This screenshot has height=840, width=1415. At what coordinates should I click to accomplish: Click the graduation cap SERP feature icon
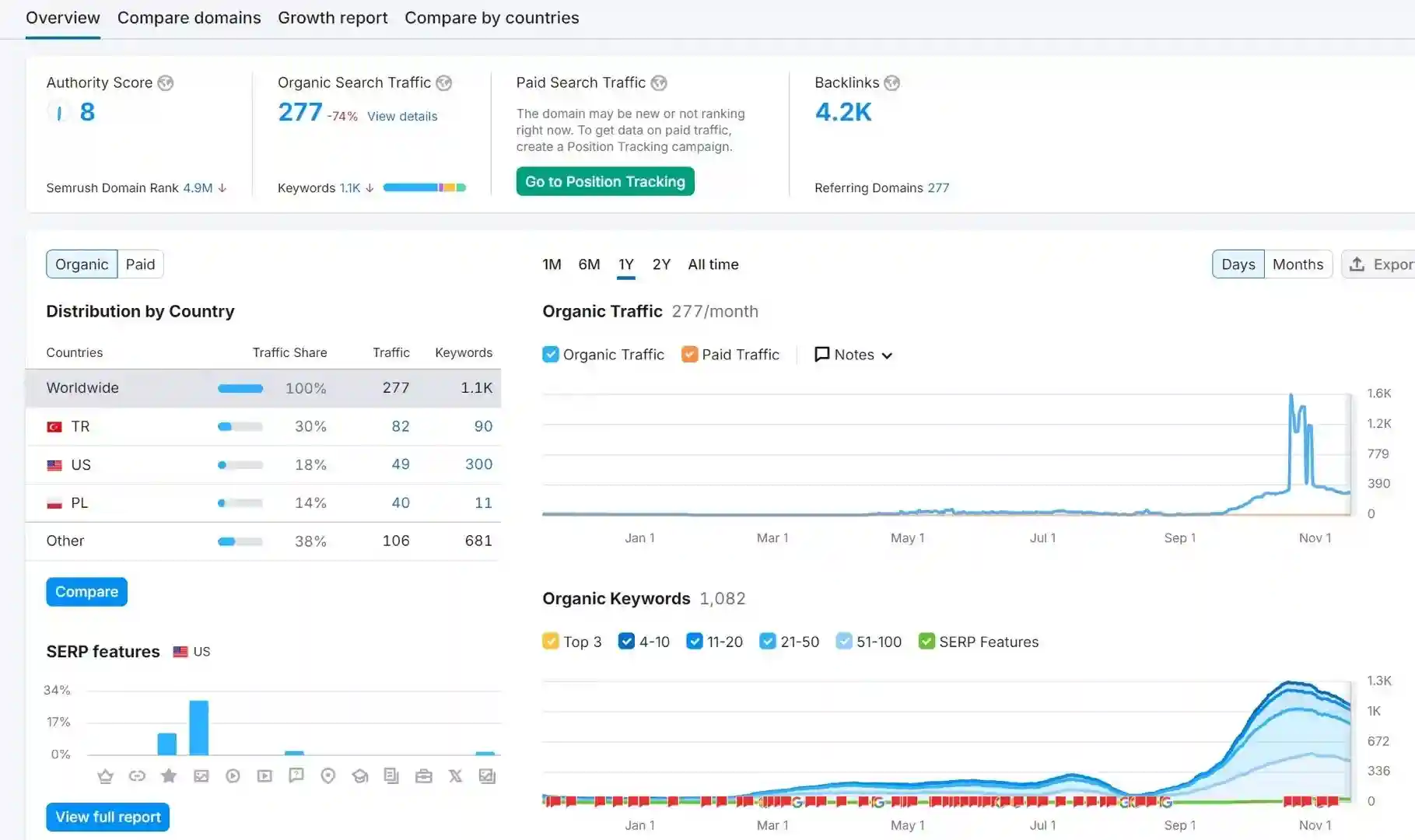(360, 776)
